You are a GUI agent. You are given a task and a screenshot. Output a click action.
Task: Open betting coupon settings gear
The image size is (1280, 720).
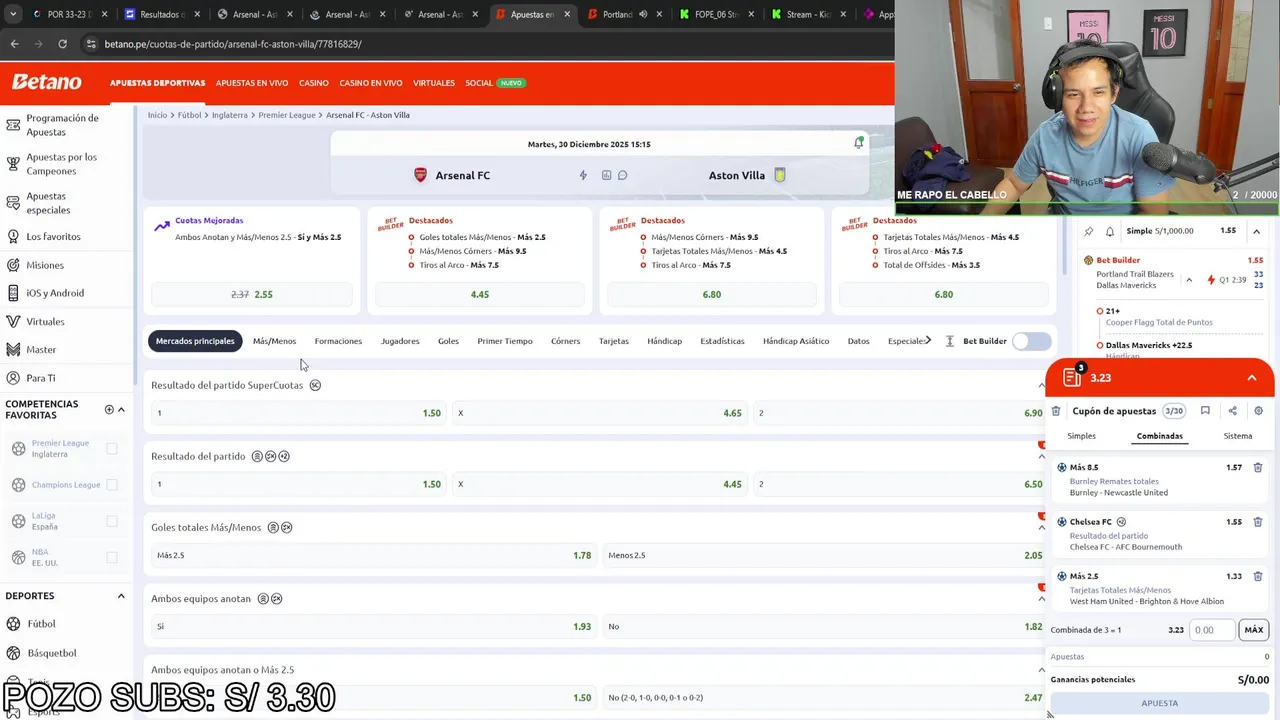click(x=1258, y=411)
